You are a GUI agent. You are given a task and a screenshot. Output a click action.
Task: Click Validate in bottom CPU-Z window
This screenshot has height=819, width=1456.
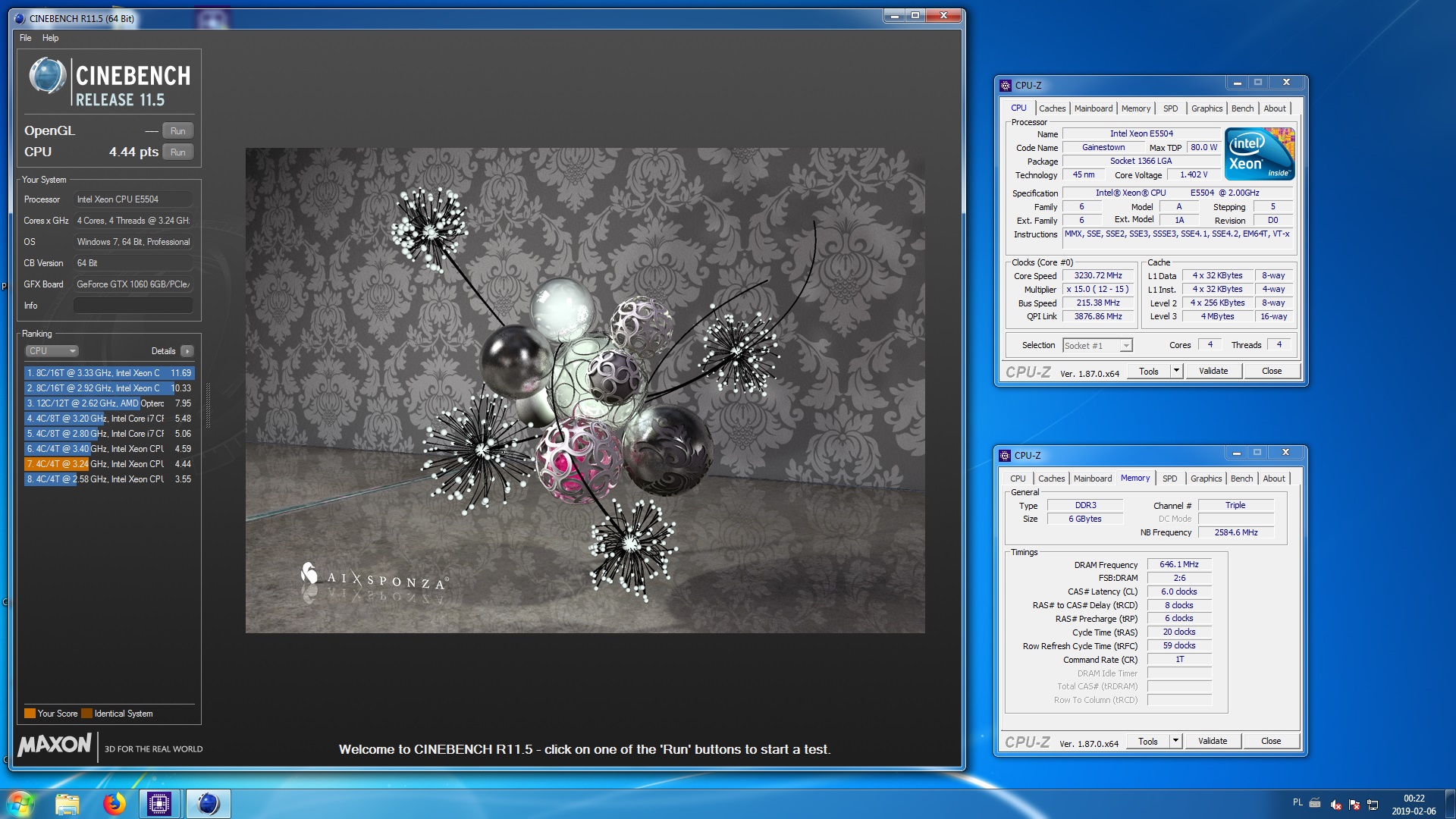[x=1213, y=742]
